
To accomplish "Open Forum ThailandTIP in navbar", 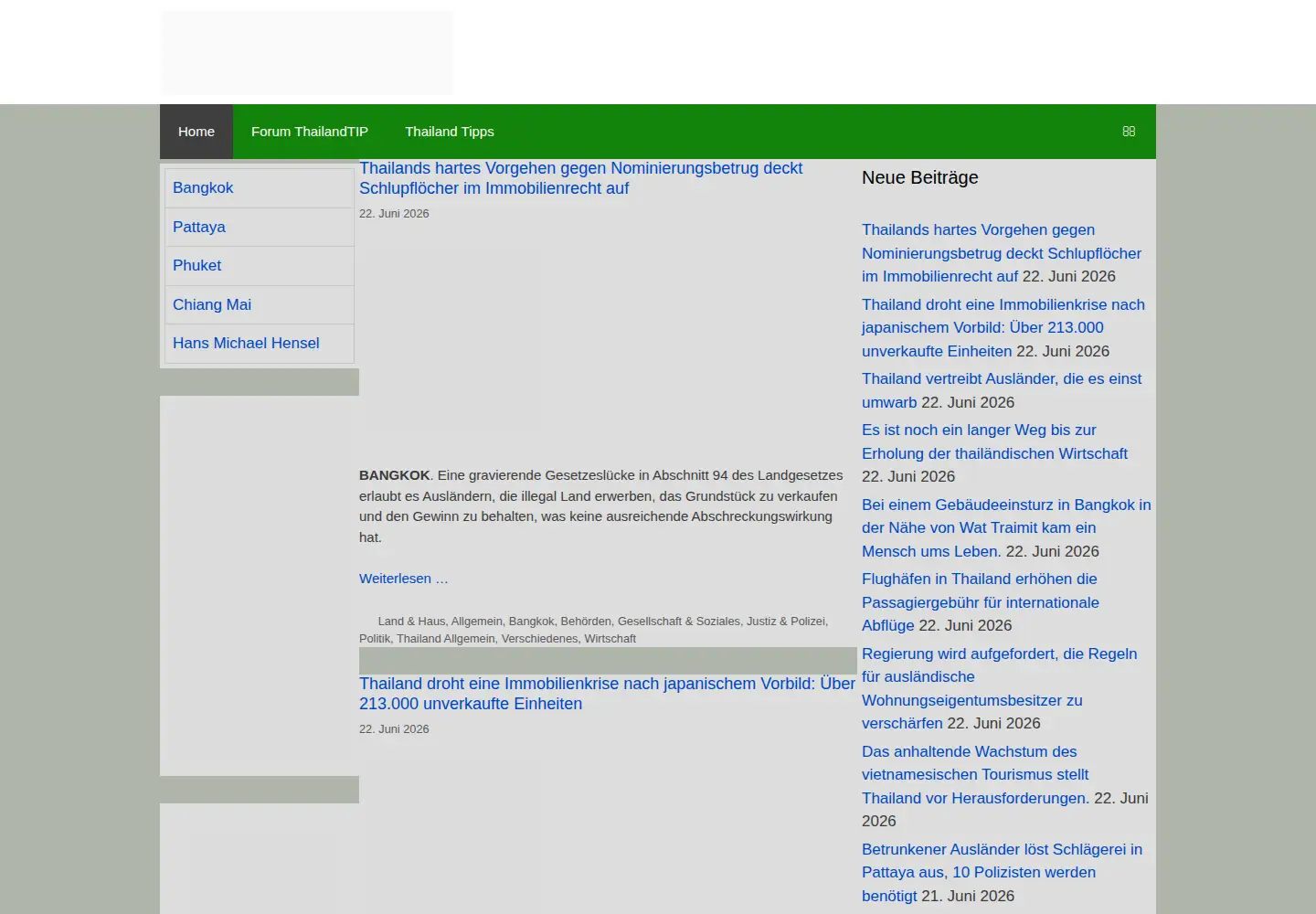I will [x=310, y=132].
